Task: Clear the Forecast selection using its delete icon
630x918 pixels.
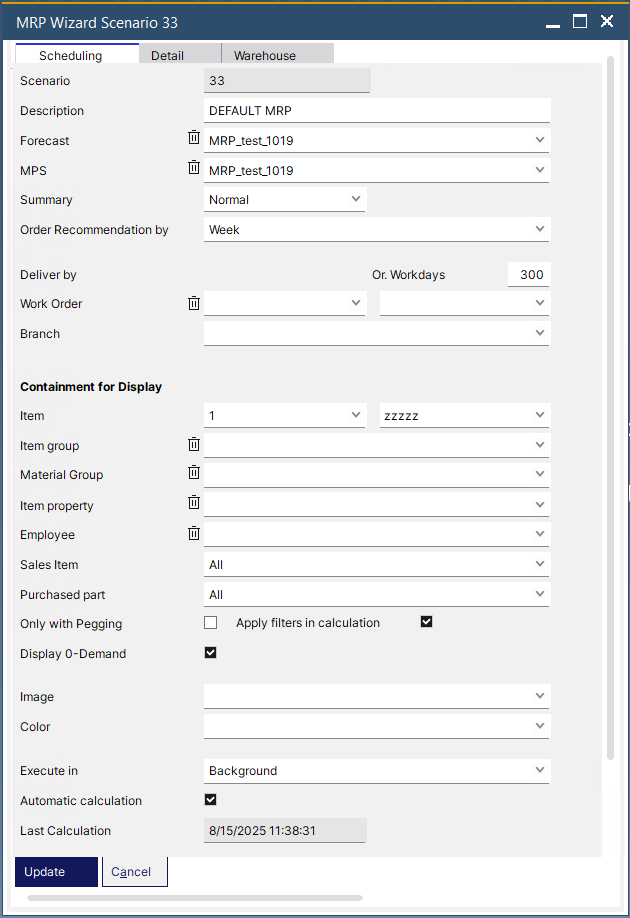Action: point(194,138)
